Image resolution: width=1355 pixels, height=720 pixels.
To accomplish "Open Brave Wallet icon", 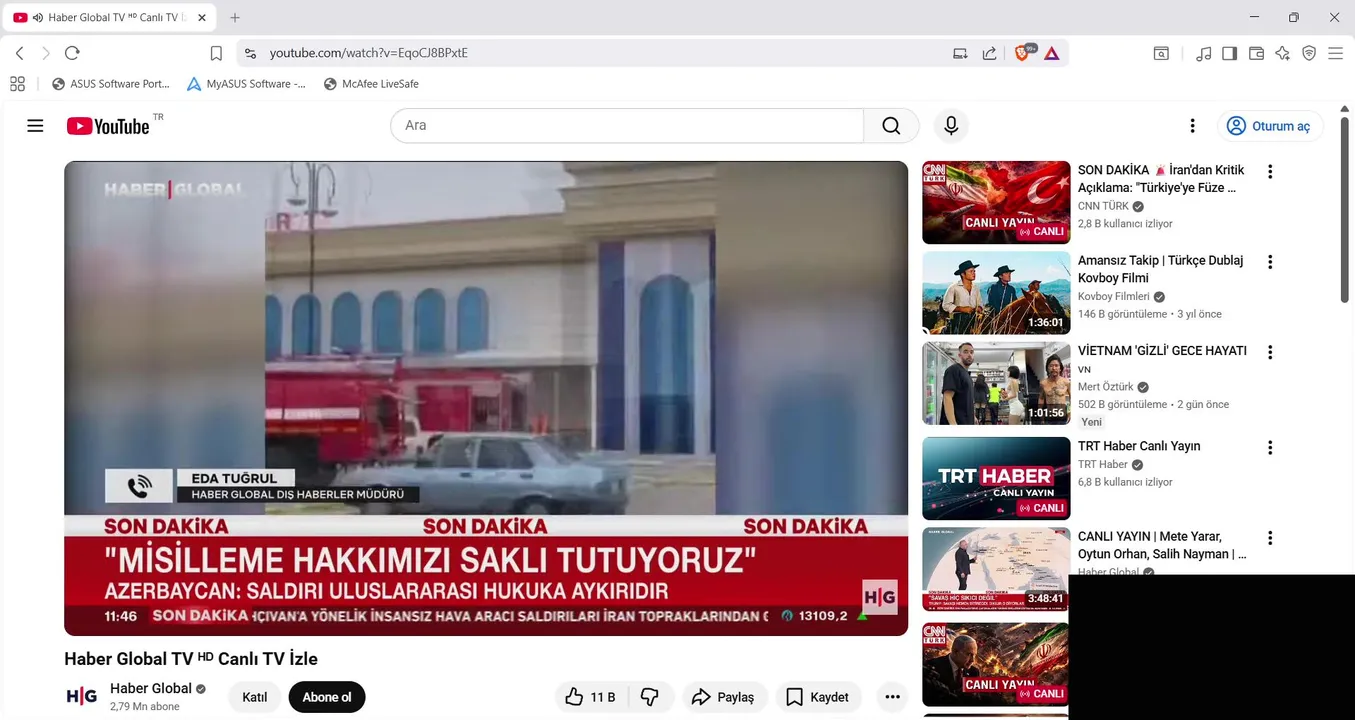I will [x=1256, y=53].
